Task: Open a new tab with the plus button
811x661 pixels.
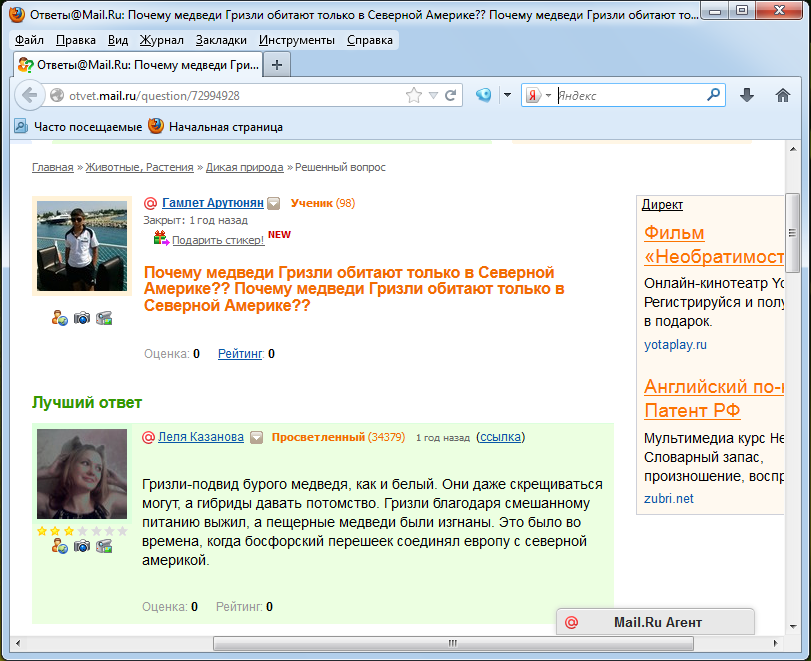Action: point(277,65)
